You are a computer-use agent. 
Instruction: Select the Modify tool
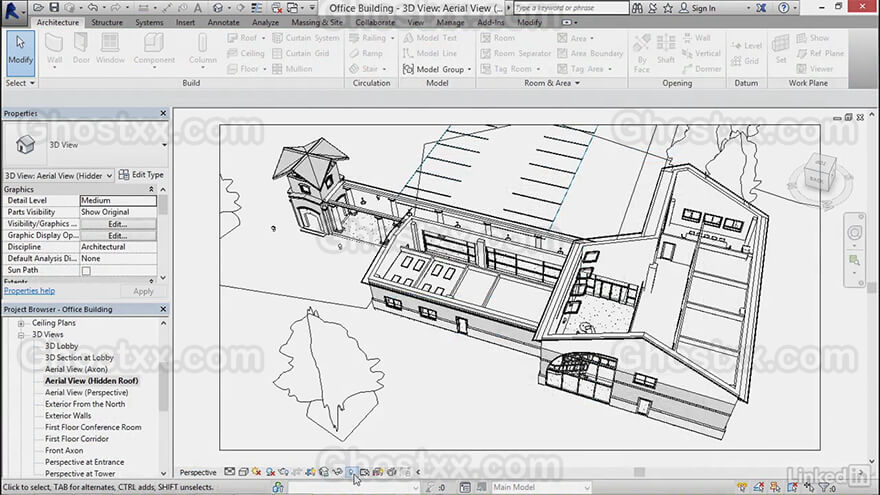click(21, 53)
